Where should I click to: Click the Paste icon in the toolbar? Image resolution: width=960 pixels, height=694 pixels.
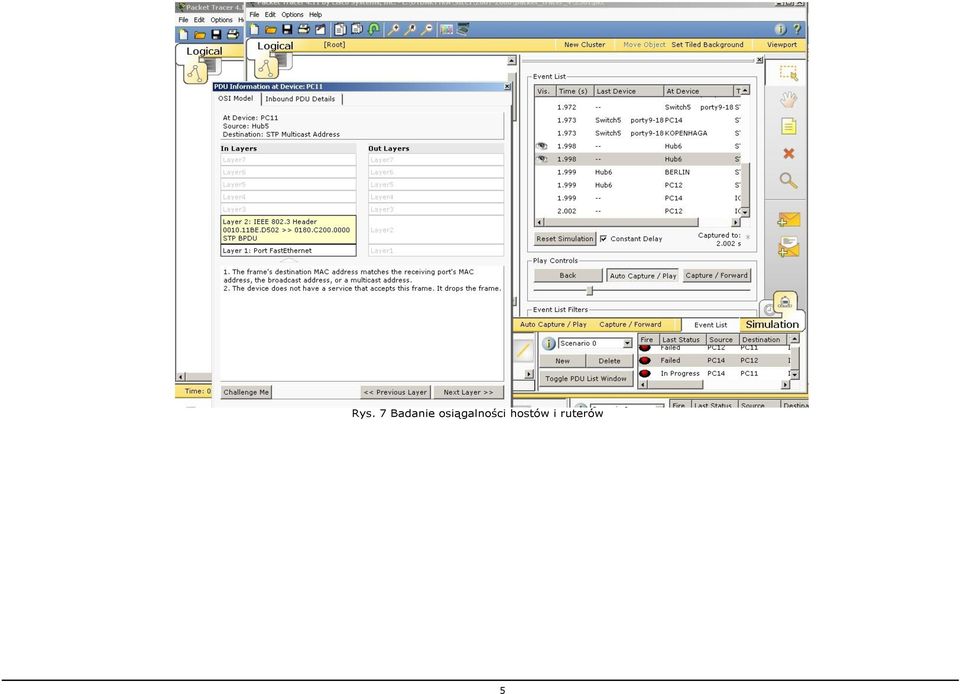357,29
